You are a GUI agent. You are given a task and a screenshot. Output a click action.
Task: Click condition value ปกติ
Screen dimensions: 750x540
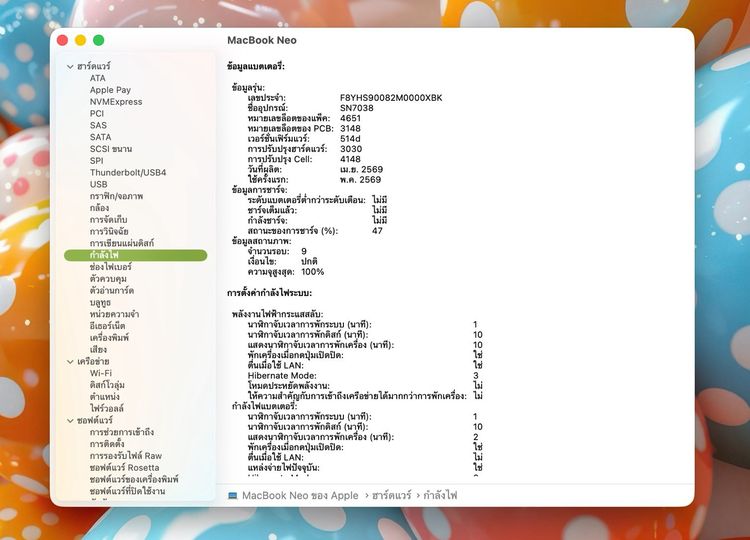(309, 262)
